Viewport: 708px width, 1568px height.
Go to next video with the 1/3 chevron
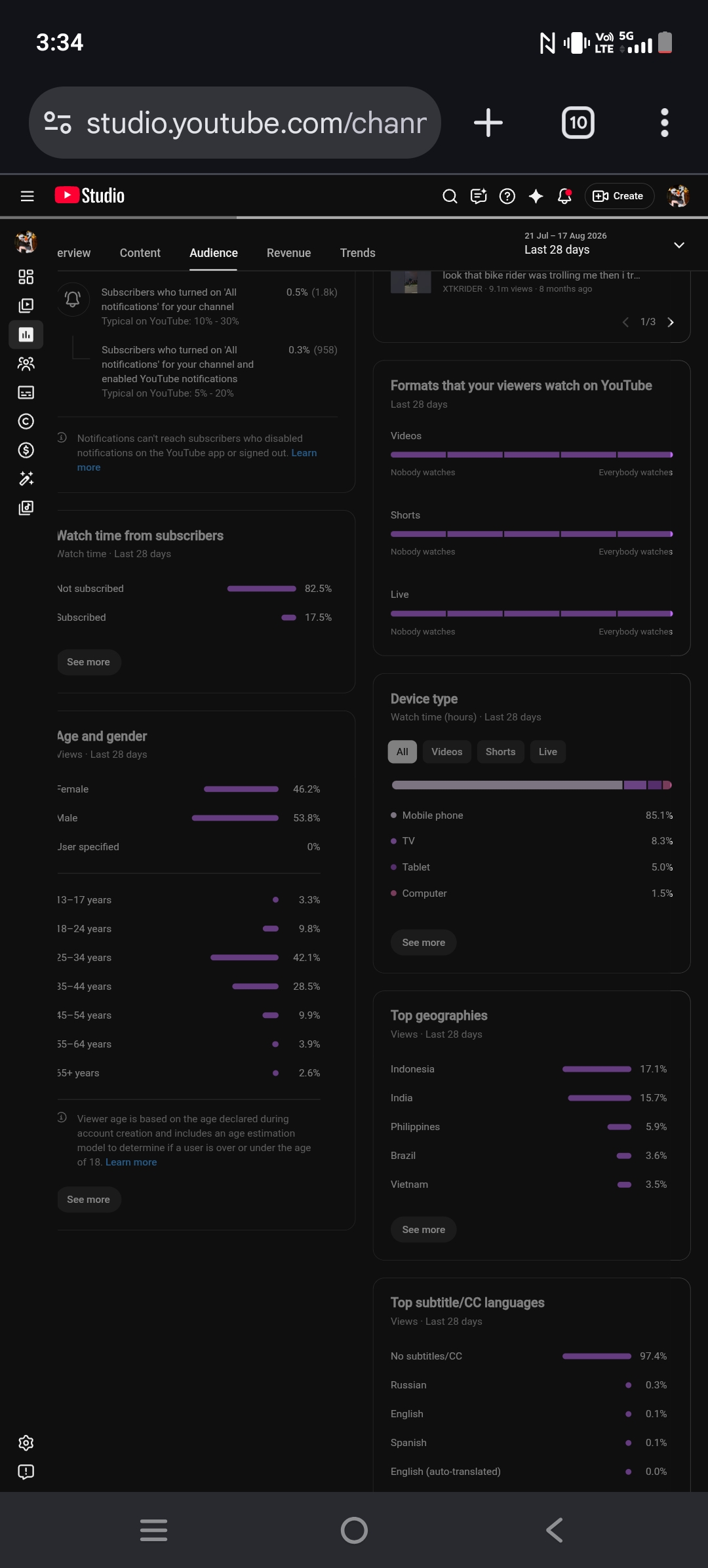pos(671,322)
